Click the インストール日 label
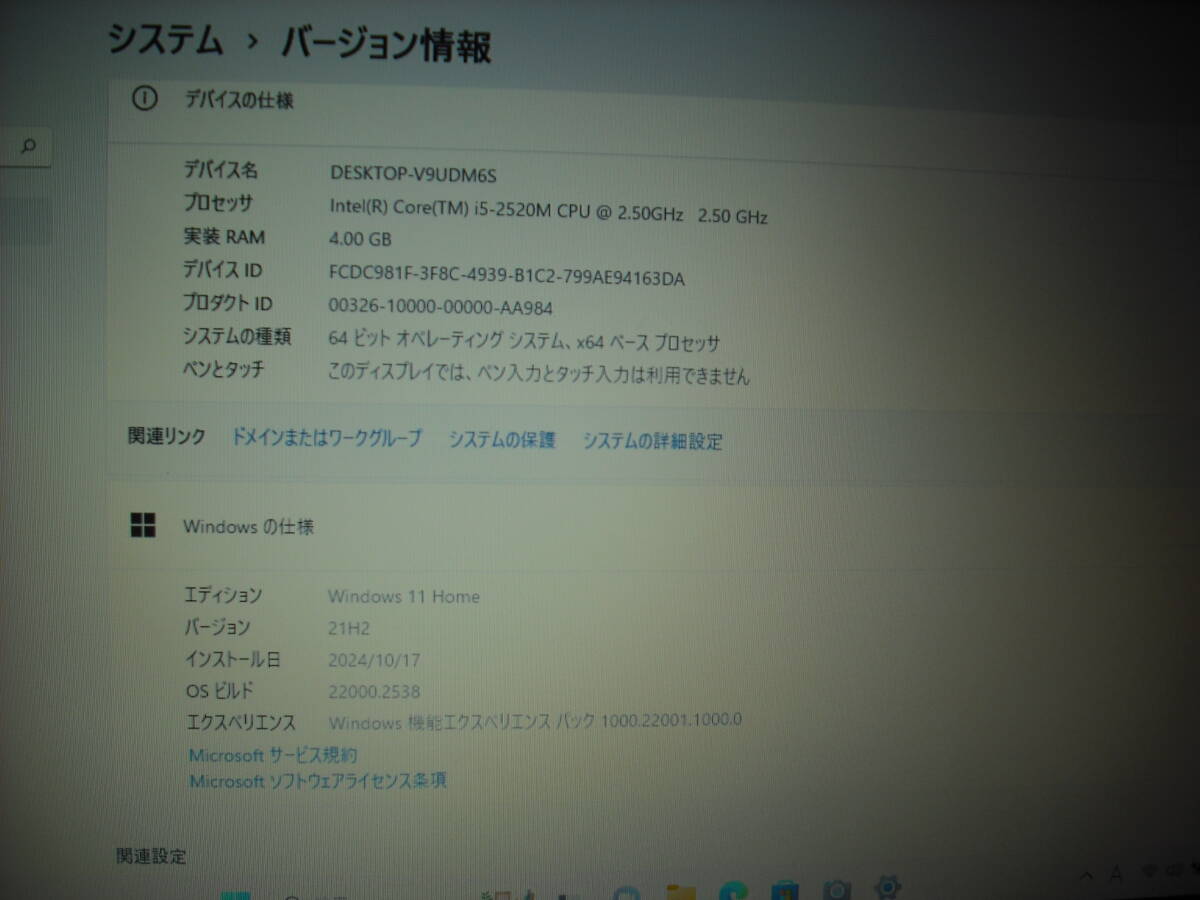This screenshot has width=1200, height=900. tap(233, 659)
